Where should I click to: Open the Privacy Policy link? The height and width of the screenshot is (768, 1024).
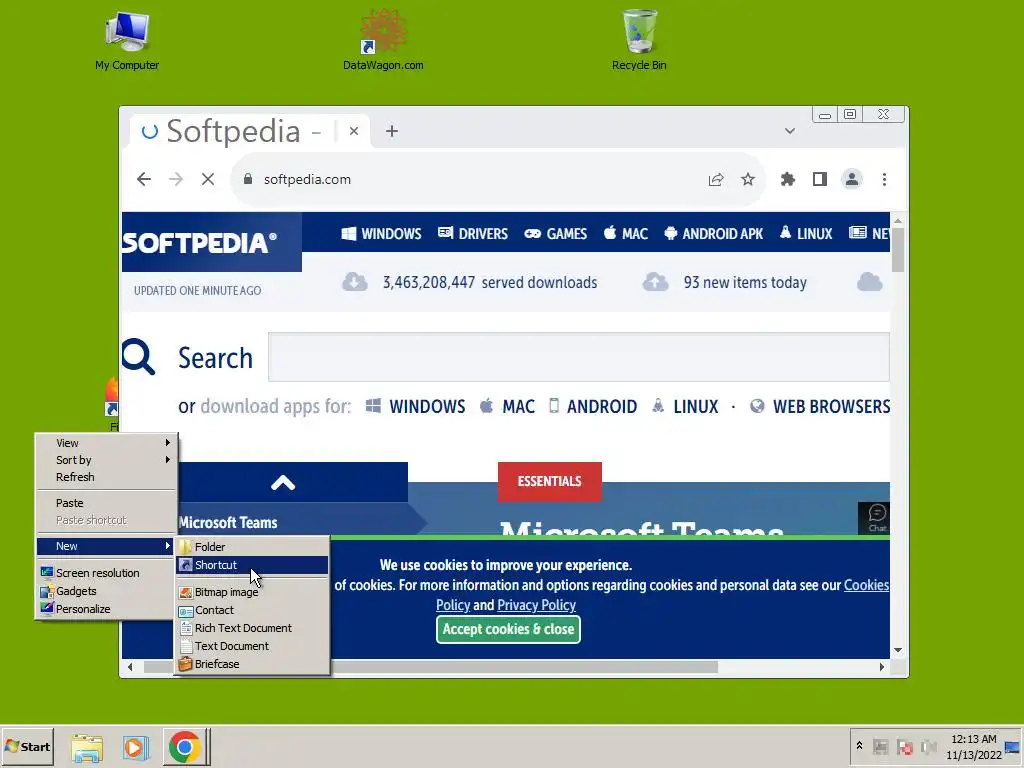click(536, 605)
